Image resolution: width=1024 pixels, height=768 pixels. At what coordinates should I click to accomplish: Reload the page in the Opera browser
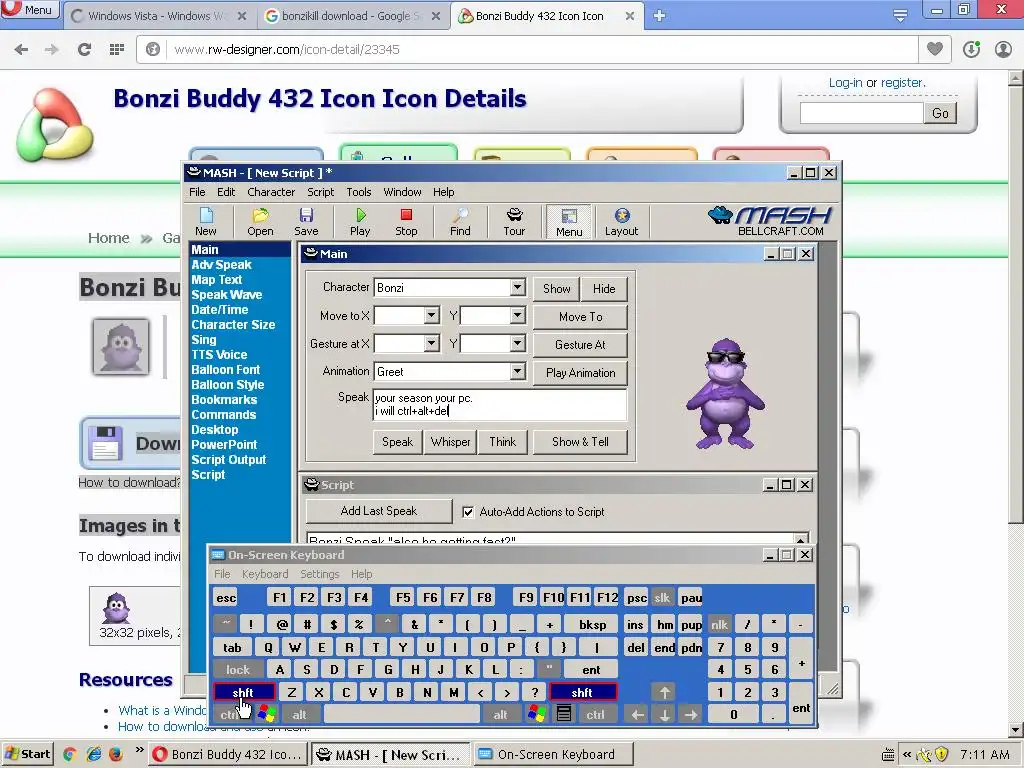click(x=84, y=49)
